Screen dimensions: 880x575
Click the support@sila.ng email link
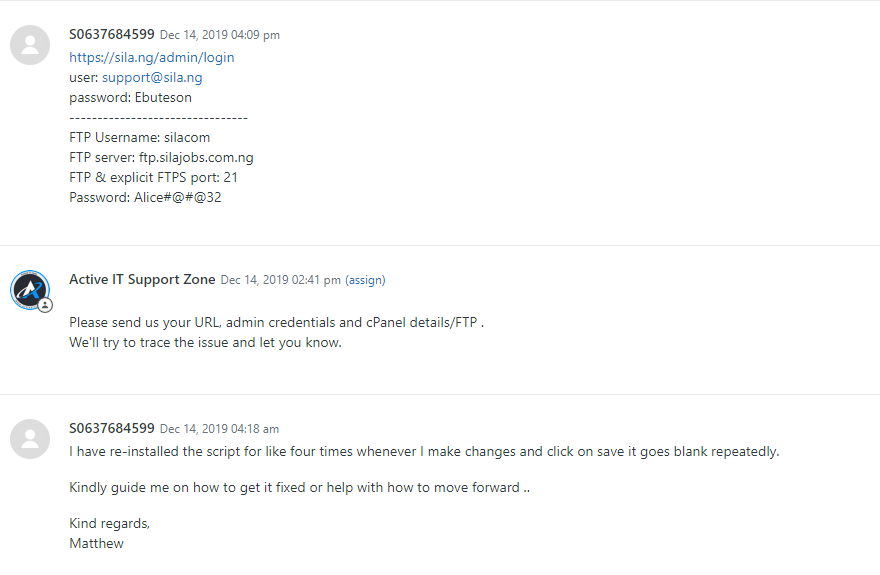tap(152, 77)
